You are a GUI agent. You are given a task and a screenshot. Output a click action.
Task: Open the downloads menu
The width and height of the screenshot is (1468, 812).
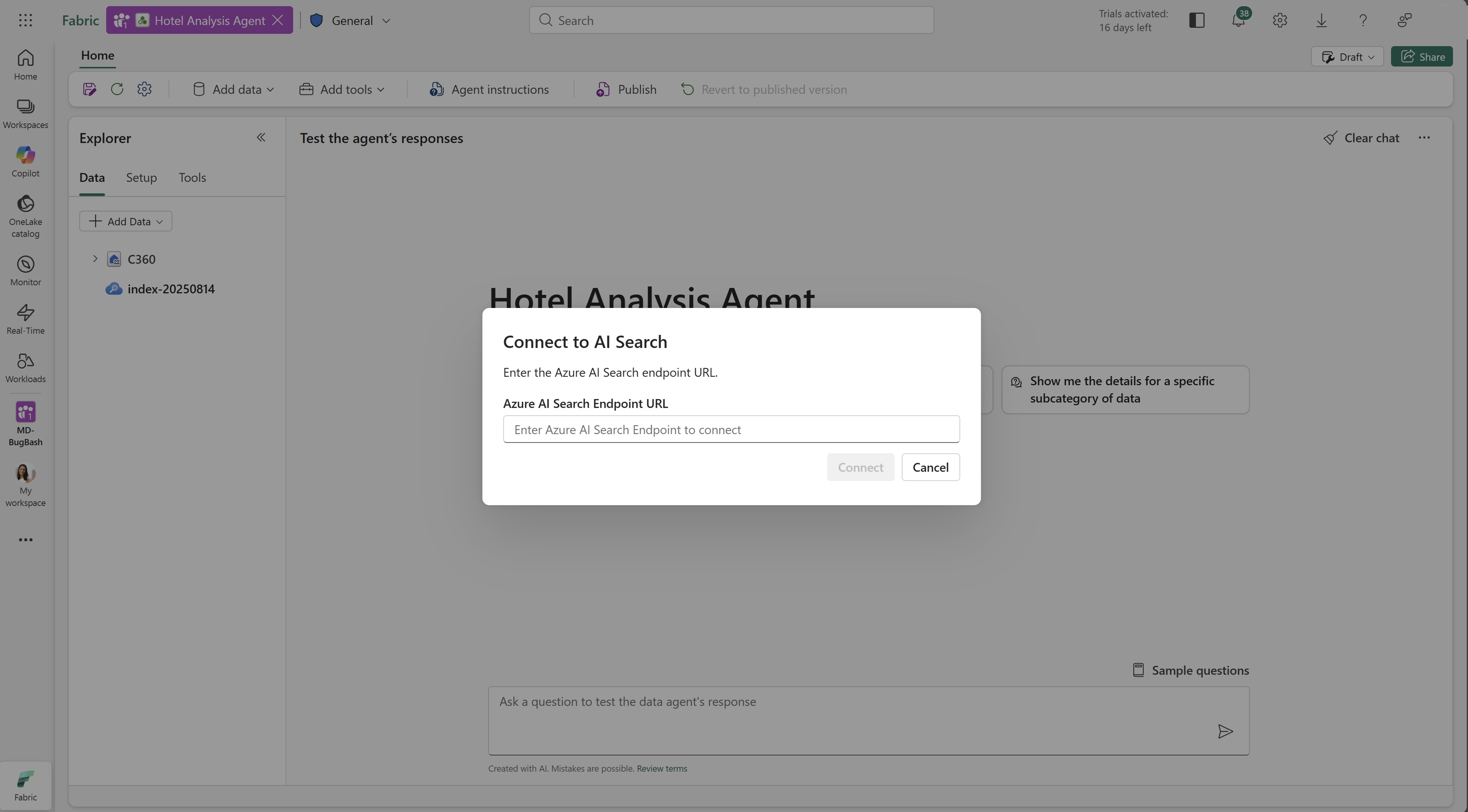click(1322, 20)
